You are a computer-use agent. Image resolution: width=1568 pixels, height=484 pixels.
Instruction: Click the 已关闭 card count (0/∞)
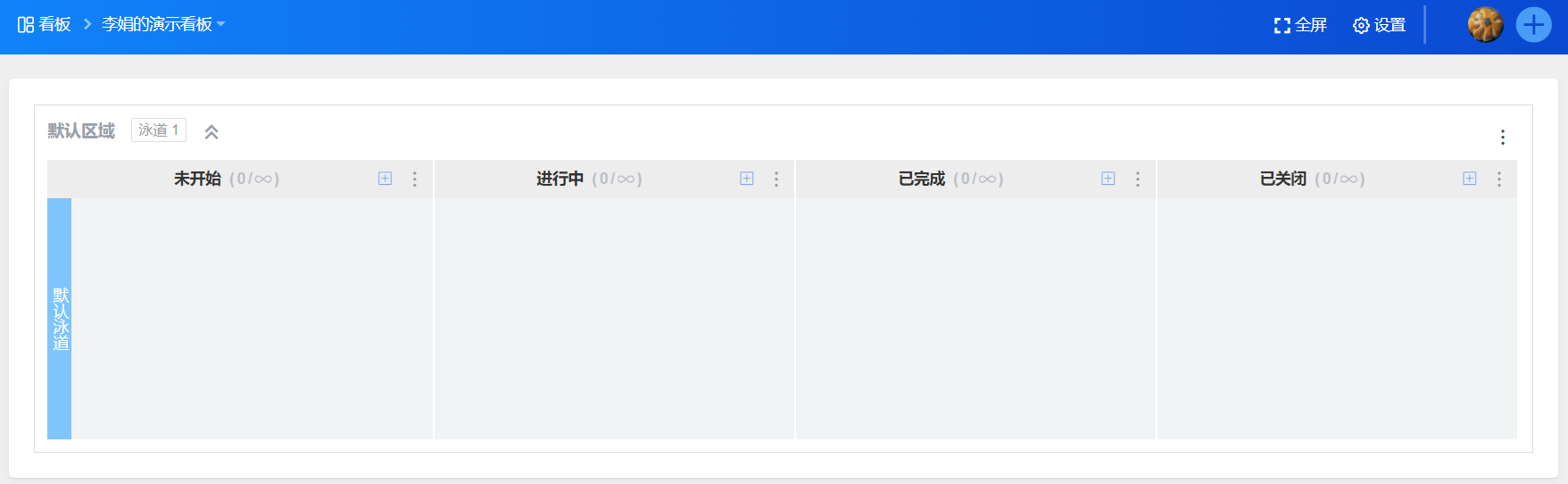[1340, 179]
